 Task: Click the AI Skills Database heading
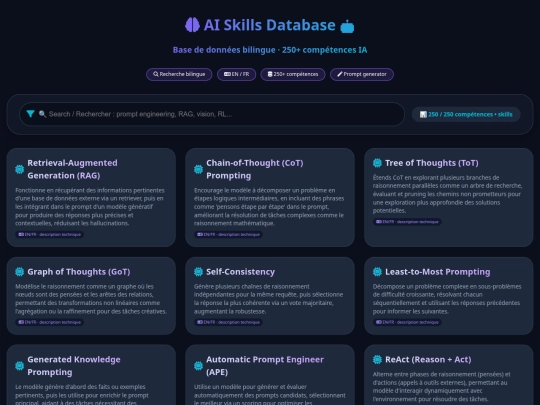(x=270, y=25)
